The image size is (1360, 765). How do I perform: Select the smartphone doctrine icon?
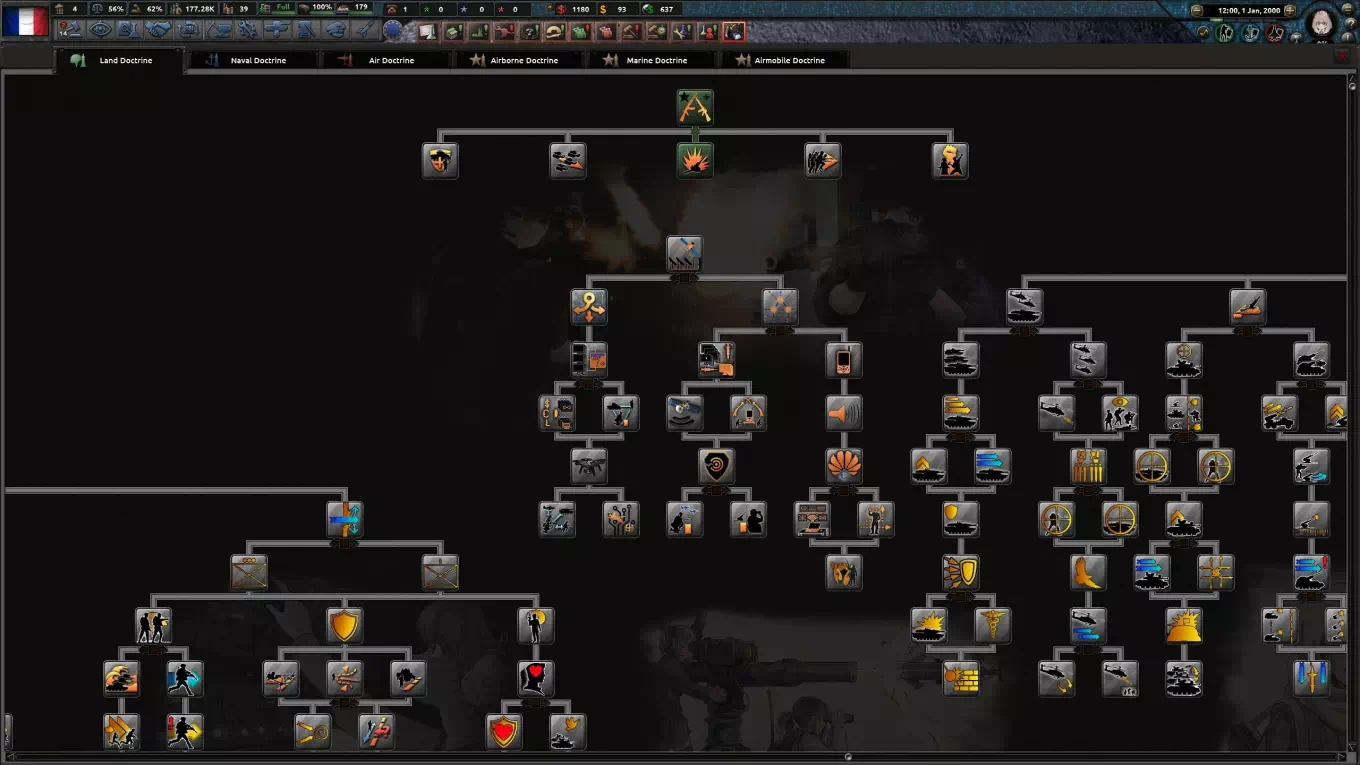[844, 360]
